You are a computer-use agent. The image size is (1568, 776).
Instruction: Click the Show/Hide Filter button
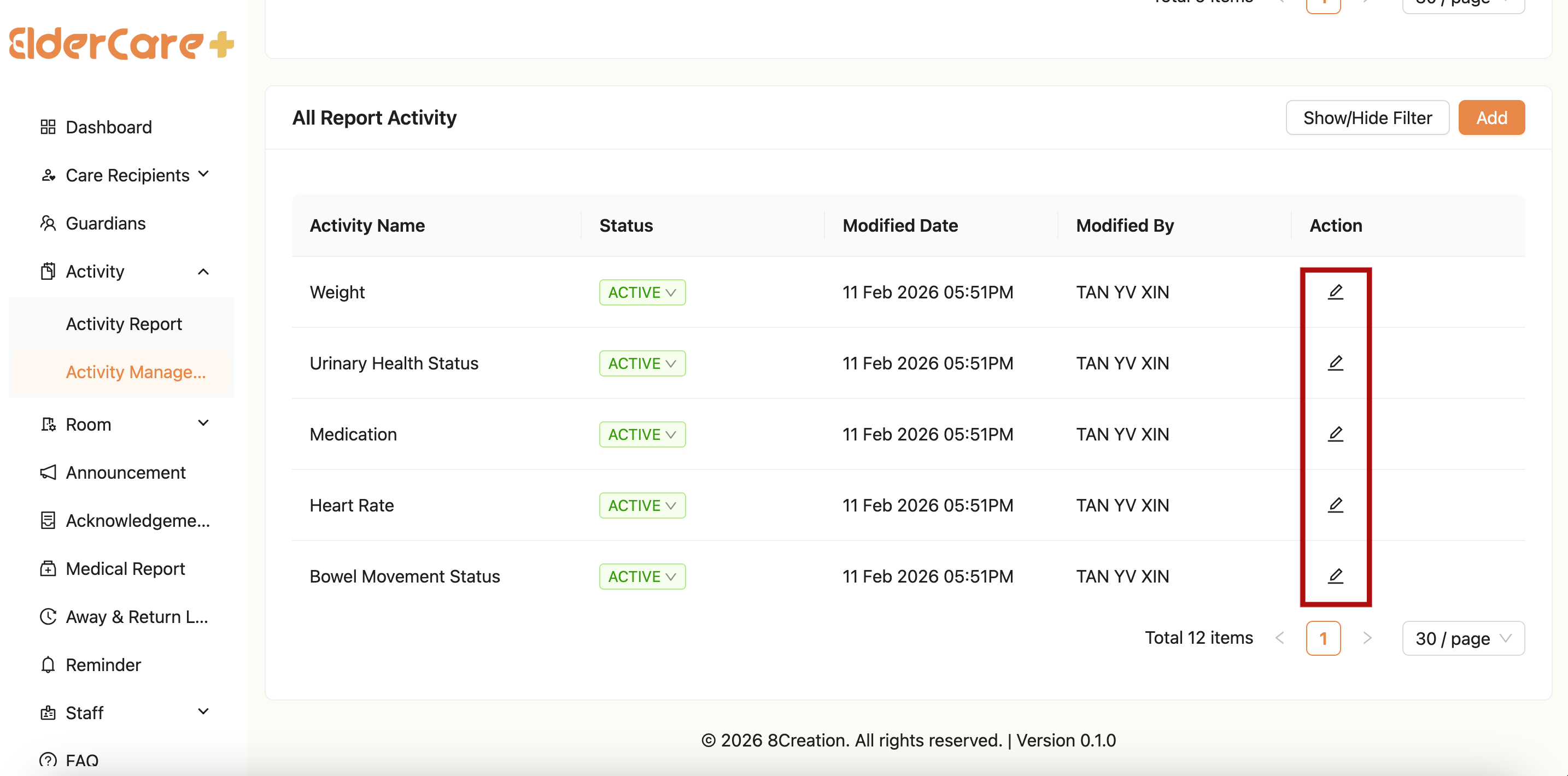pos(1366,117)
